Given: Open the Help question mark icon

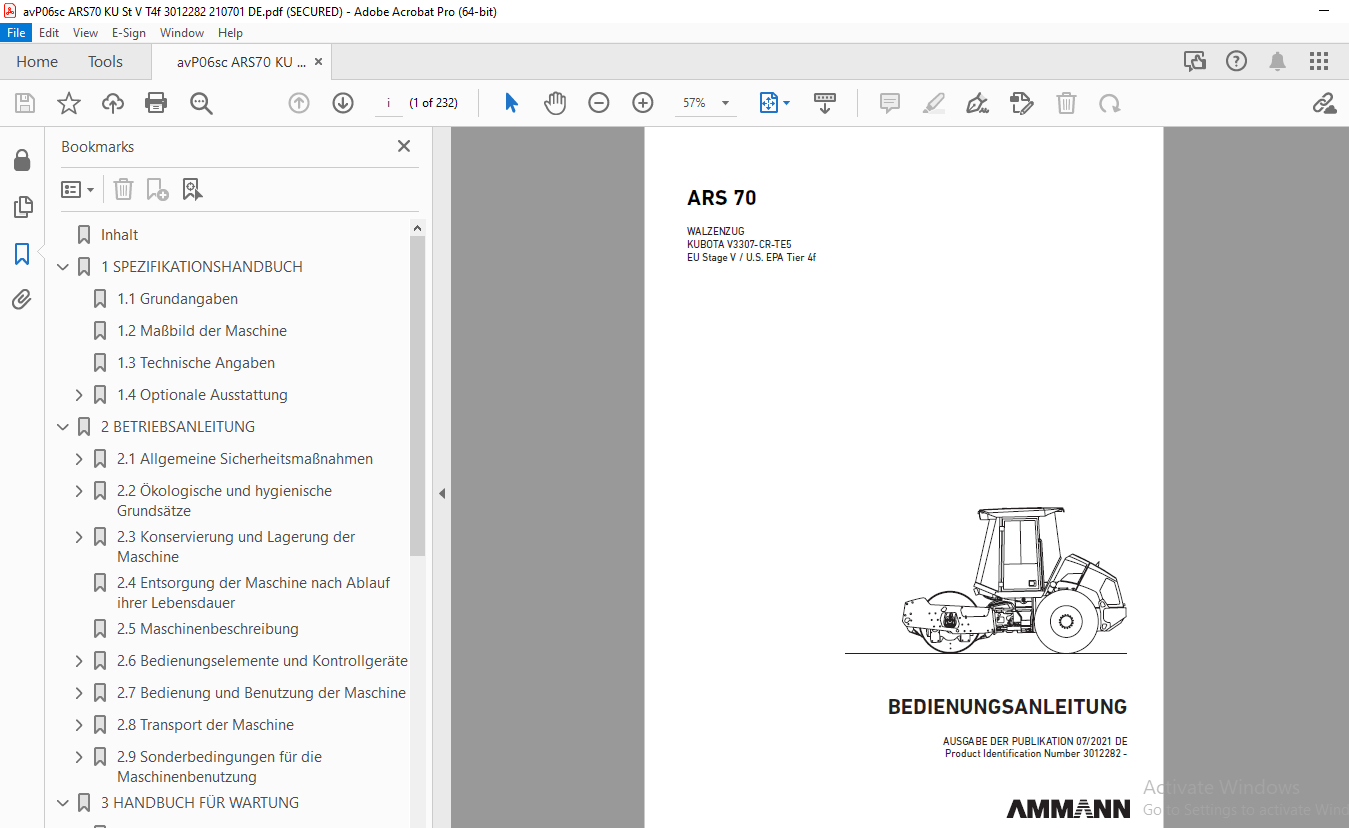Looking at the screenshot, I should (1237, 61).
